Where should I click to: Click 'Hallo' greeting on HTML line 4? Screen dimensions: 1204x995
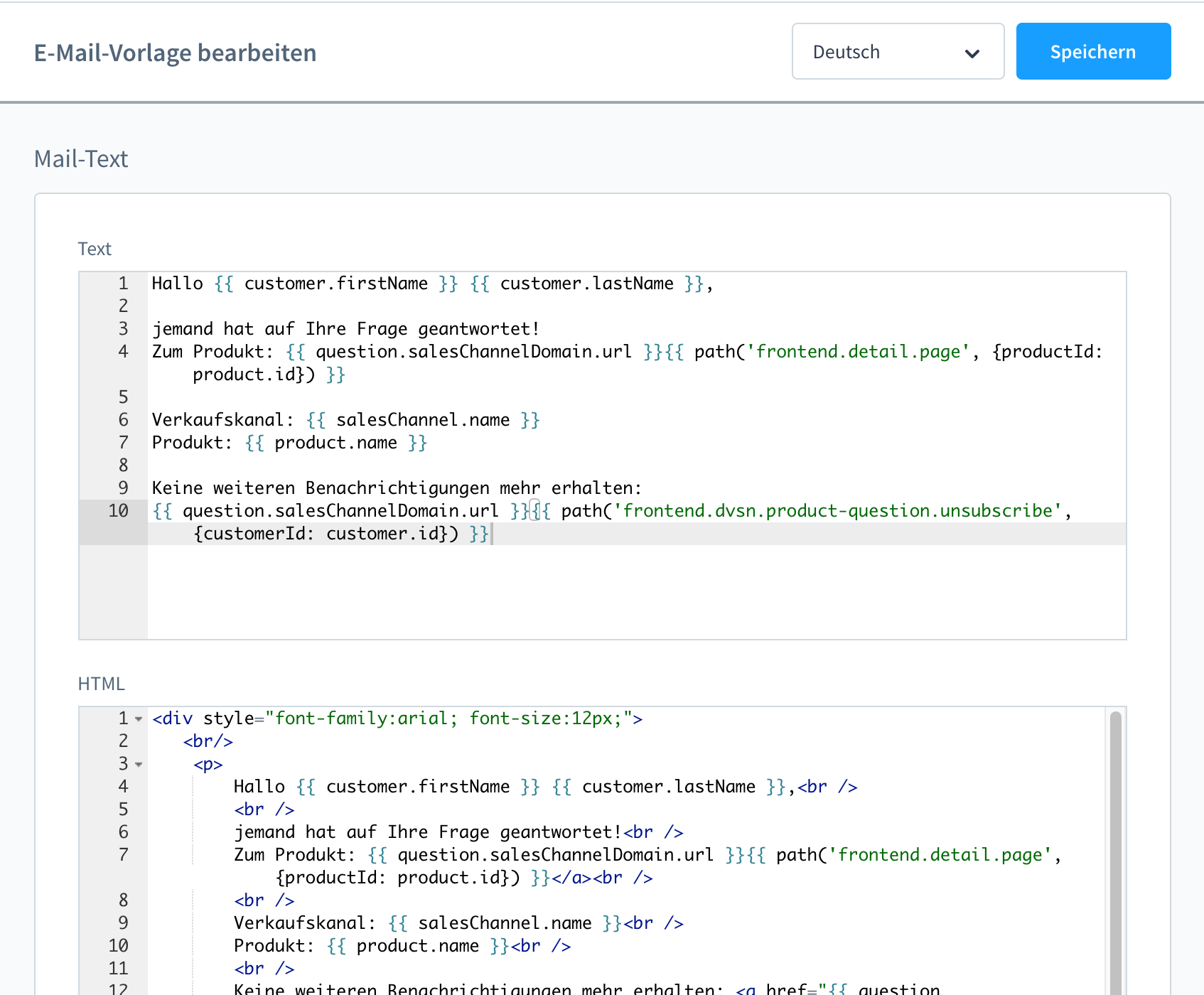point(259,787)
